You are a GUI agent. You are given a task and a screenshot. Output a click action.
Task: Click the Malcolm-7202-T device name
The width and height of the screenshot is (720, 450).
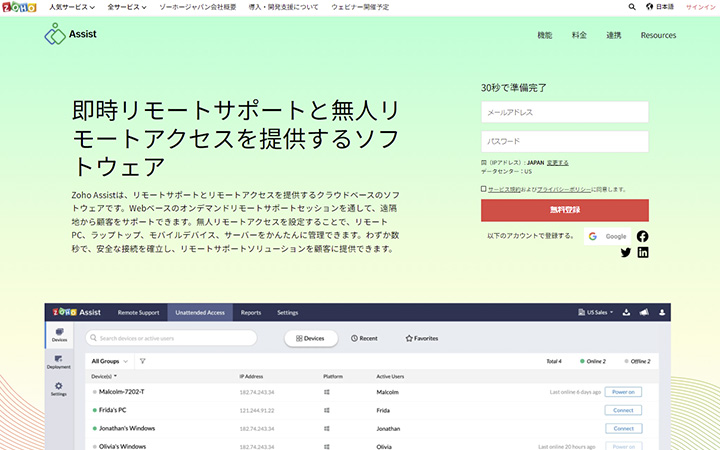click(x=122, y=392)
